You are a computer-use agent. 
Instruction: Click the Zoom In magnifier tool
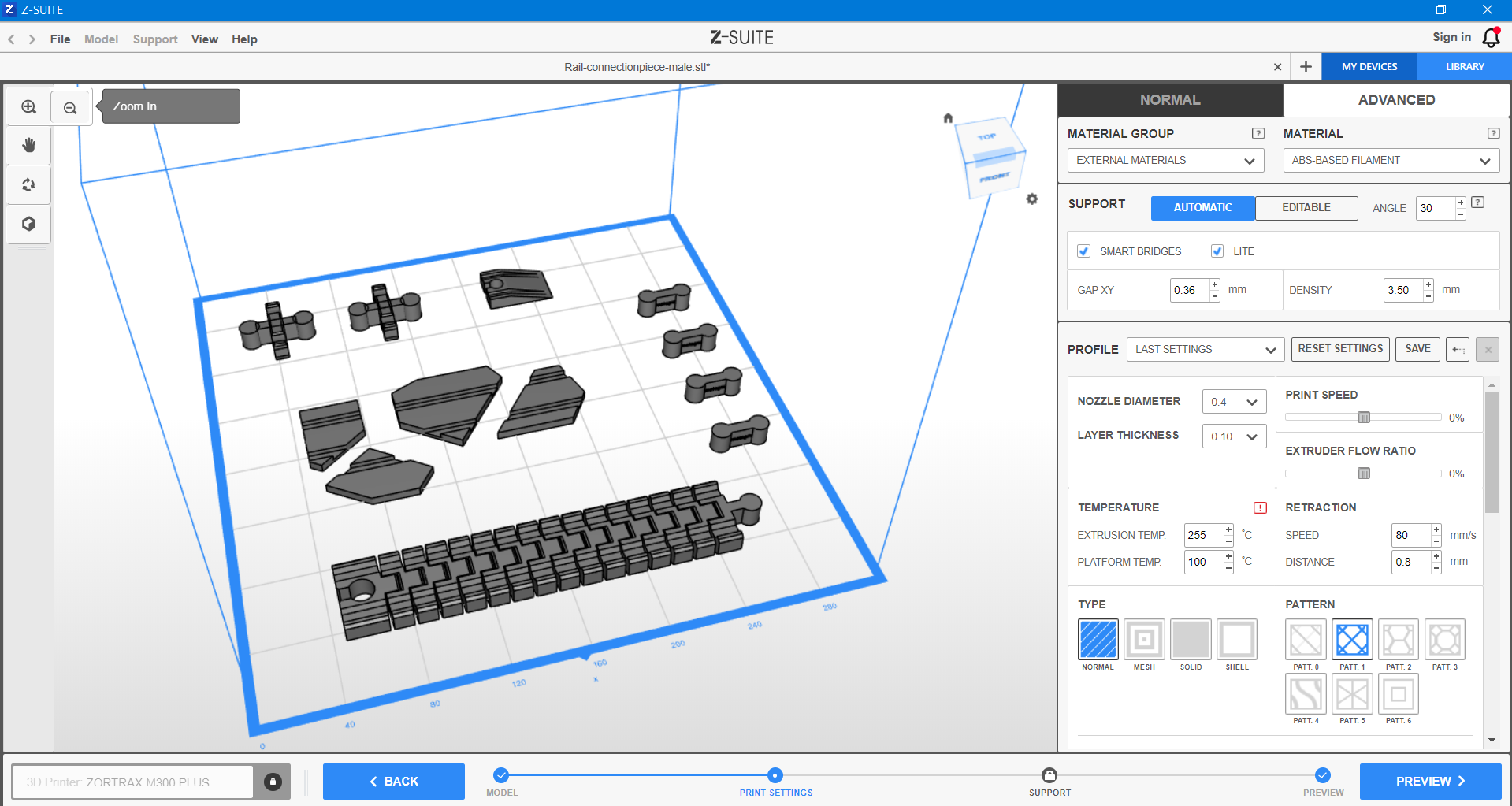pyautogui.click(x=29, y=106)
